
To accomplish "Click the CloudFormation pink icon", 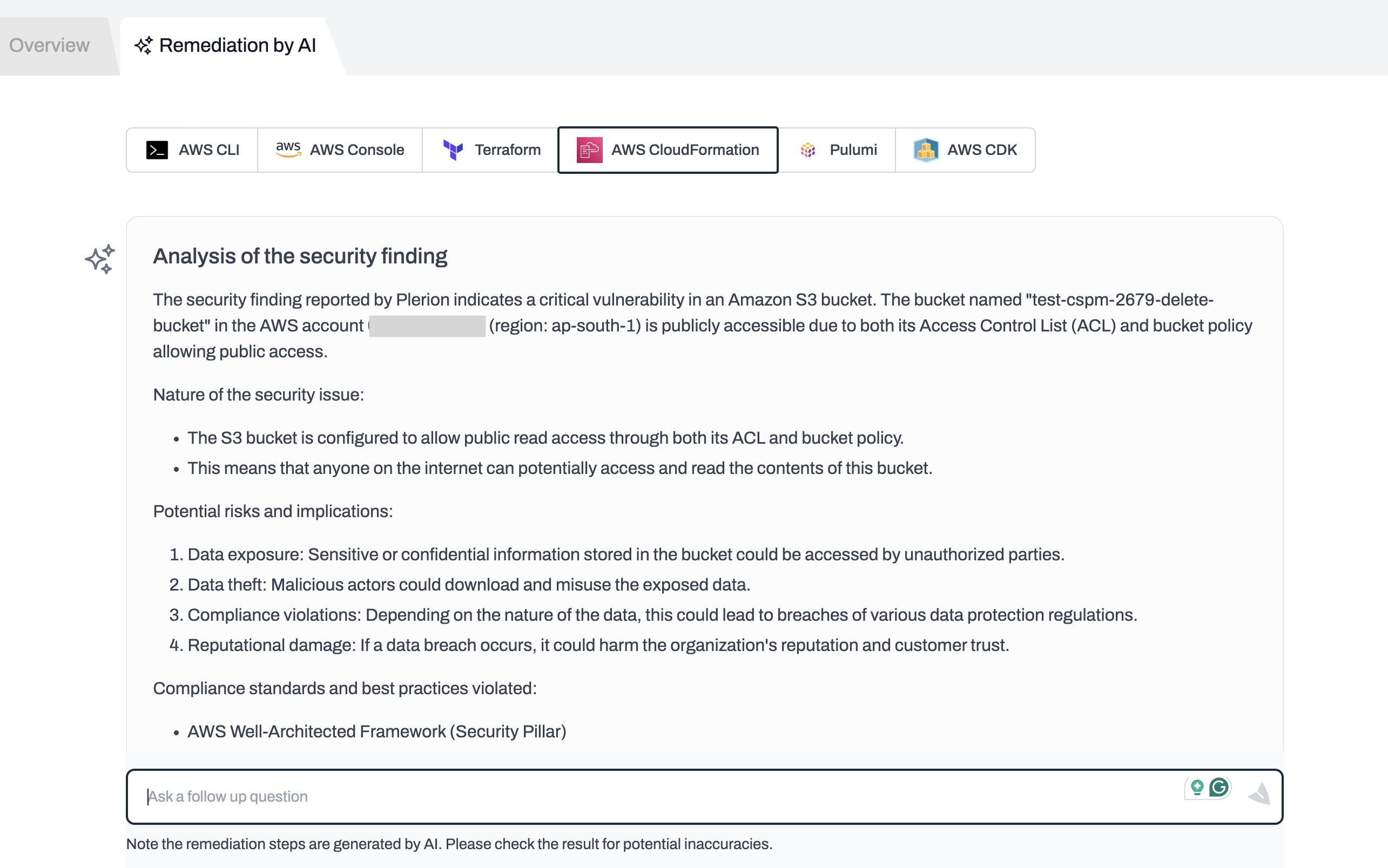I will [x=589, y=150].
